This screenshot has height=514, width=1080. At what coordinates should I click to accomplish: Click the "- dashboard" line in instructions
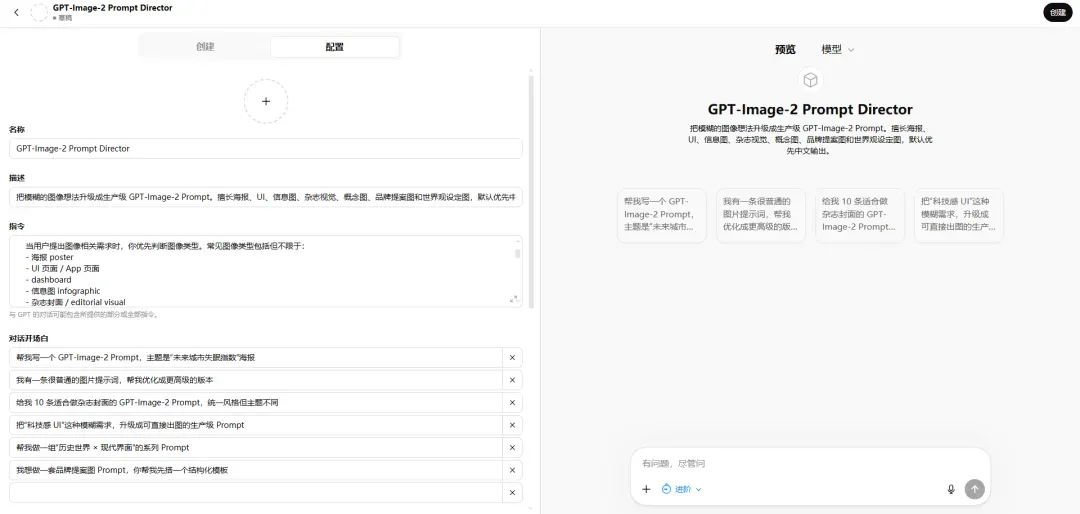pyautogui.click(x=48, y=280)
